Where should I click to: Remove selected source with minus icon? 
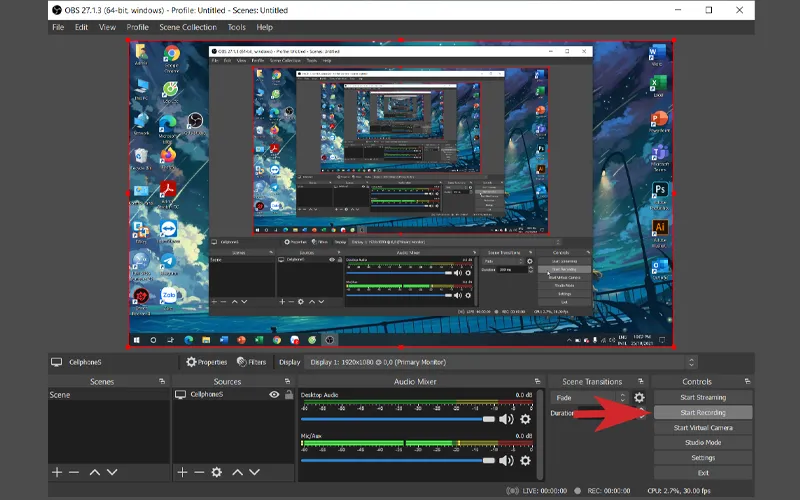tap(199, 472)
